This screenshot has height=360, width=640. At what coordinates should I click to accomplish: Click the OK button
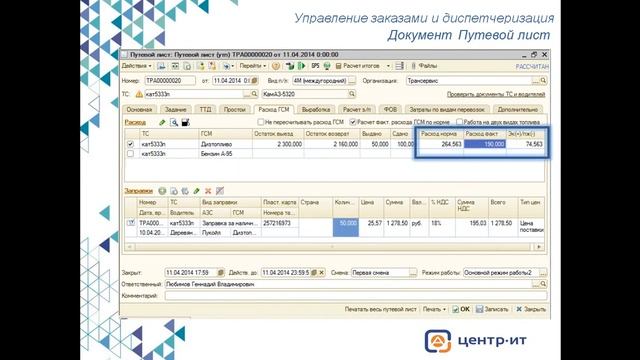[461, 309]
